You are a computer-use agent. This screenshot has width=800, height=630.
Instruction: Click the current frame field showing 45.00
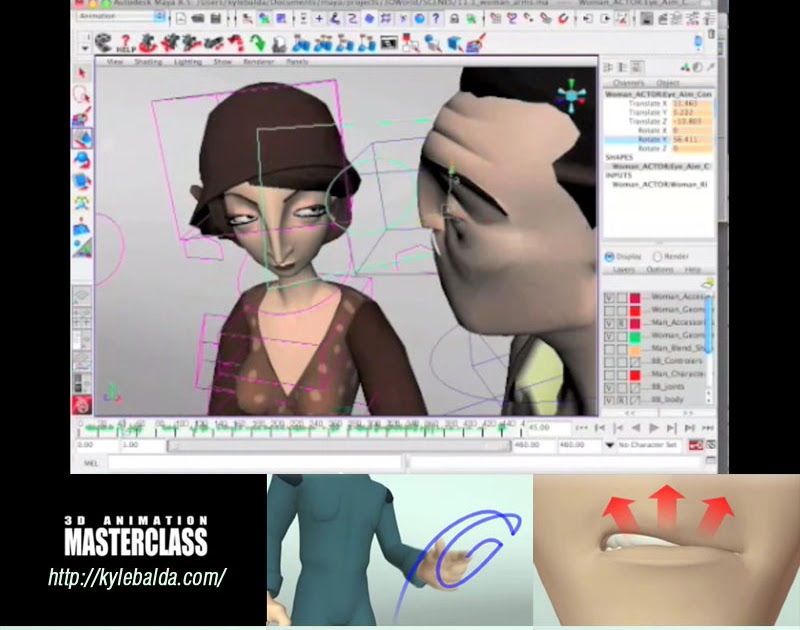pos(548,428)
